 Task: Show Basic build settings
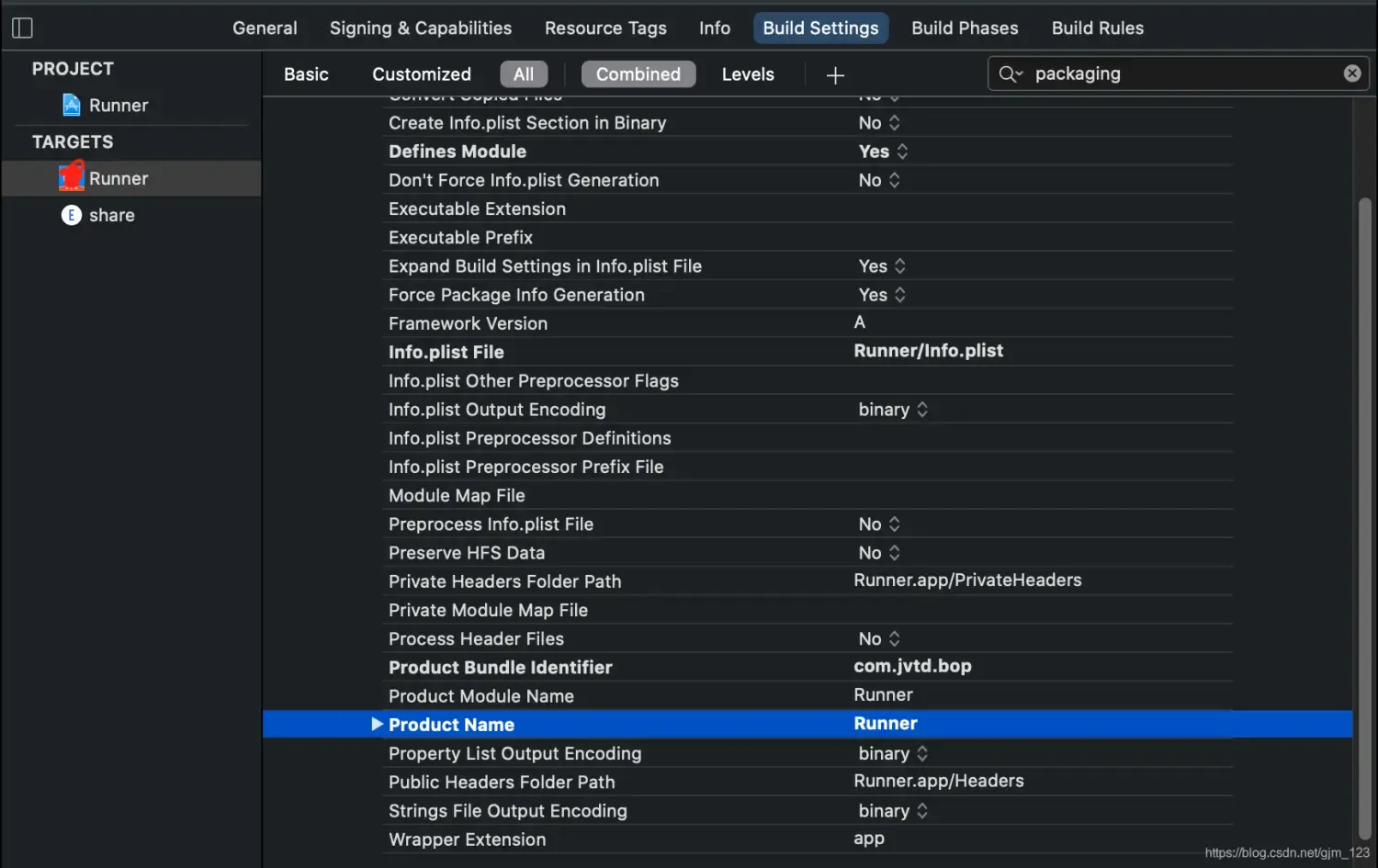pos(306,74)
